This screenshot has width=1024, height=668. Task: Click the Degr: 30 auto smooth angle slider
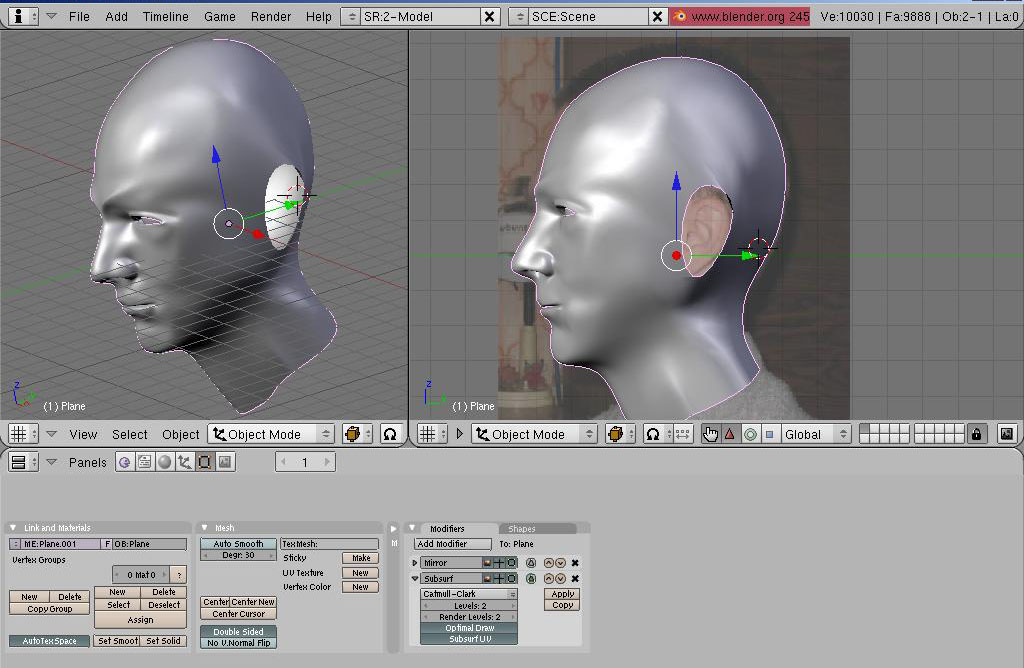(x=238, y=555)
